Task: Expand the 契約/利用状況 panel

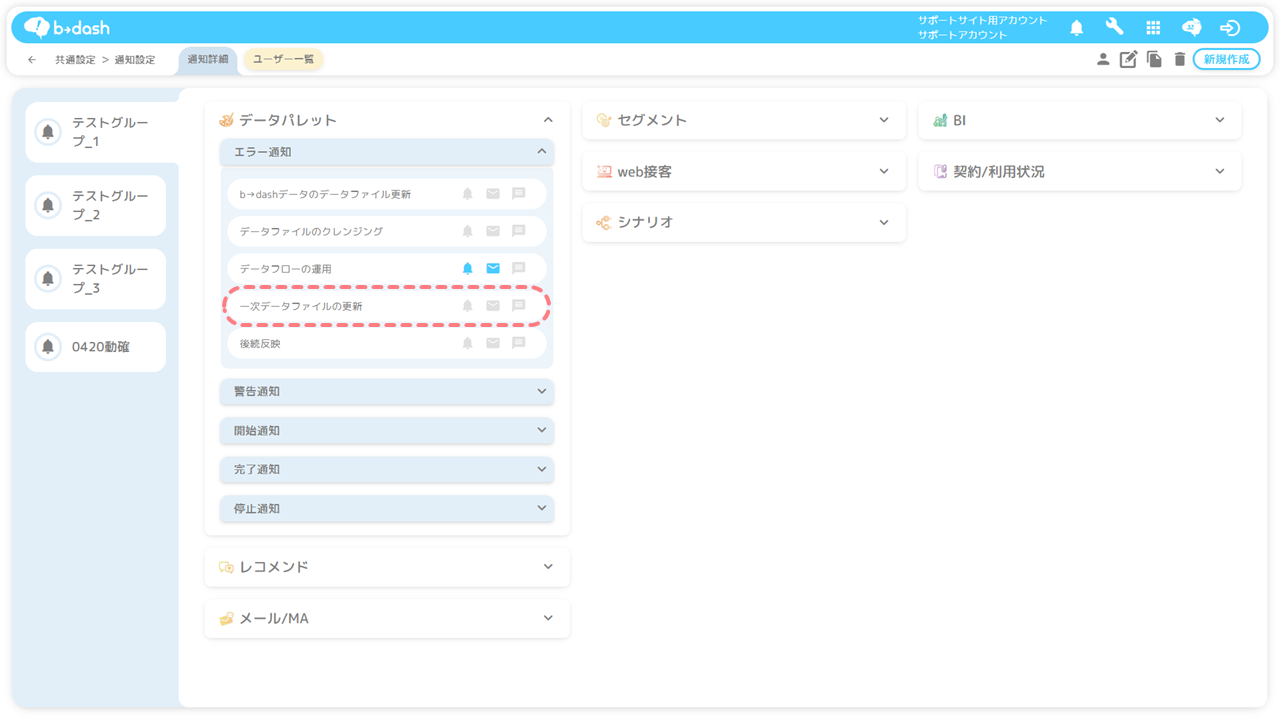Action: (1080, 172)
